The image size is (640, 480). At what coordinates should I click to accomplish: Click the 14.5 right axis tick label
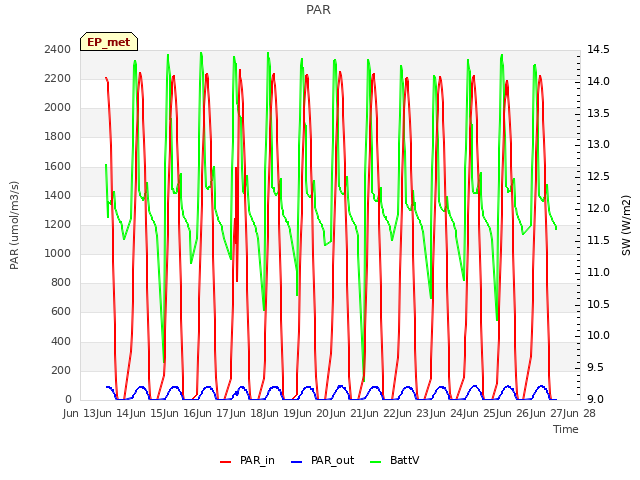point(598,49)
